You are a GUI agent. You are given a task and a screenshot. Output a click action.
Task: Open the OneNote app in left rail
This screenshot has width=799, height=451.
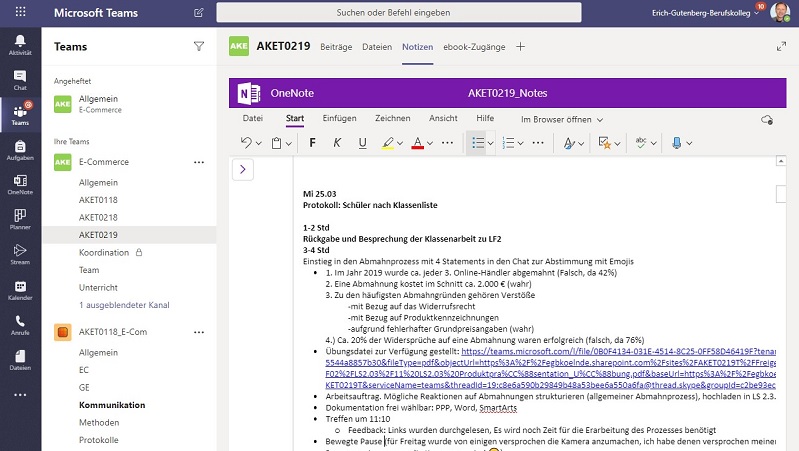point(20,185)
